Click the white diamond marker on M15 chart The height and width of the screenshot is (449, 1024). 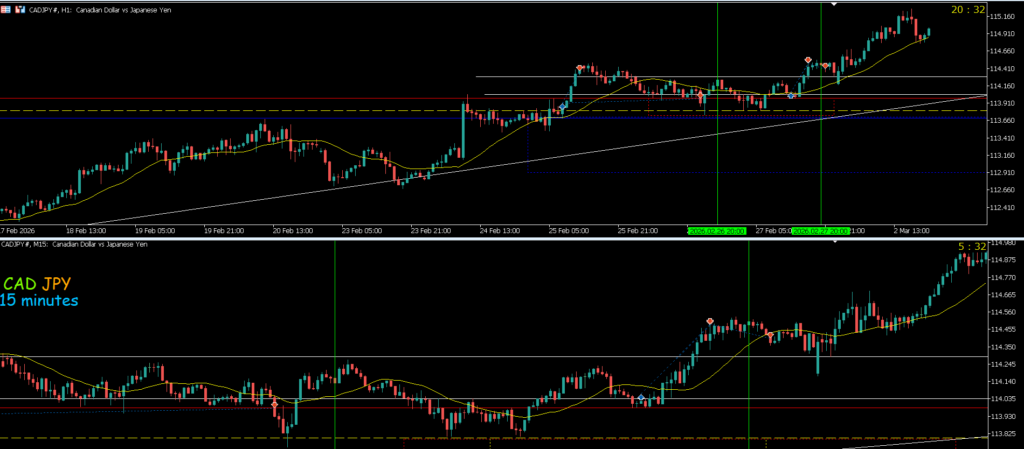(x=275, y=404)
